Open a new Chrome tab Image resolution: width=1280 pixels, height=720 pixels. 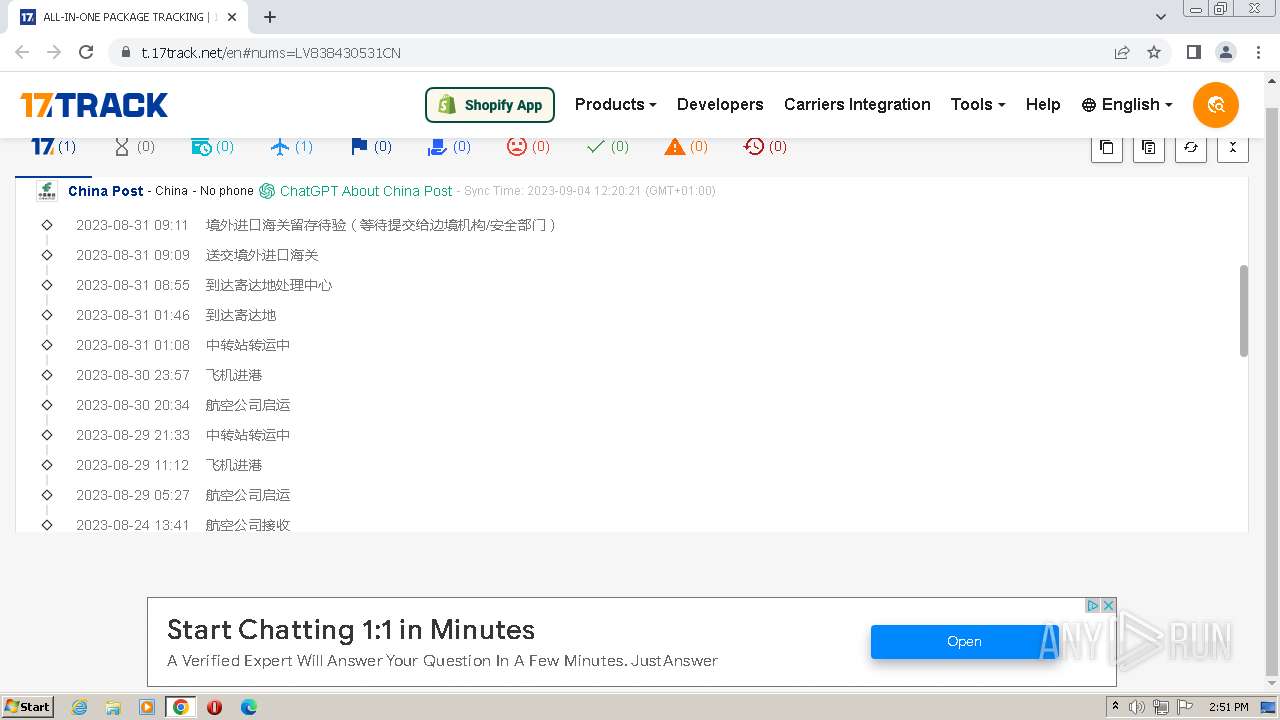tap(270, 17)
